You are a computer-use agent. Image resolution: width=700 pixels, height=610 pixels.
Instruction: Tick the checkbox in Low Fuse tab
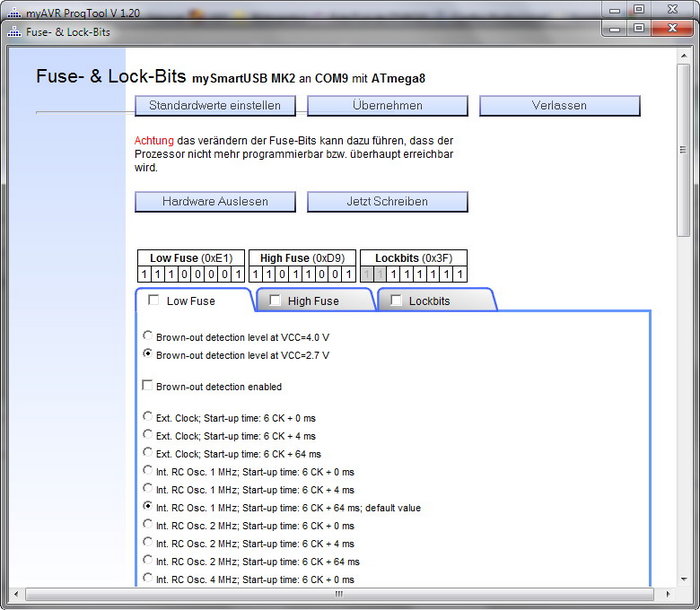(x=154, y=300)
